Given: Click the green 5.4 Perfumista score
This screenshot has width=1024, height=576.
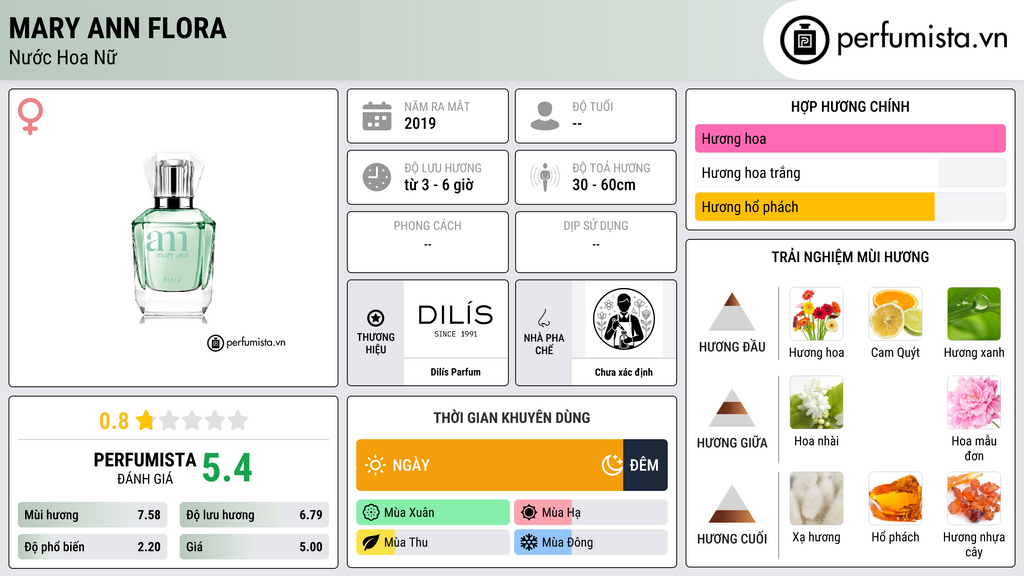Looking at the screenshot, I should [x=227, y=468].
